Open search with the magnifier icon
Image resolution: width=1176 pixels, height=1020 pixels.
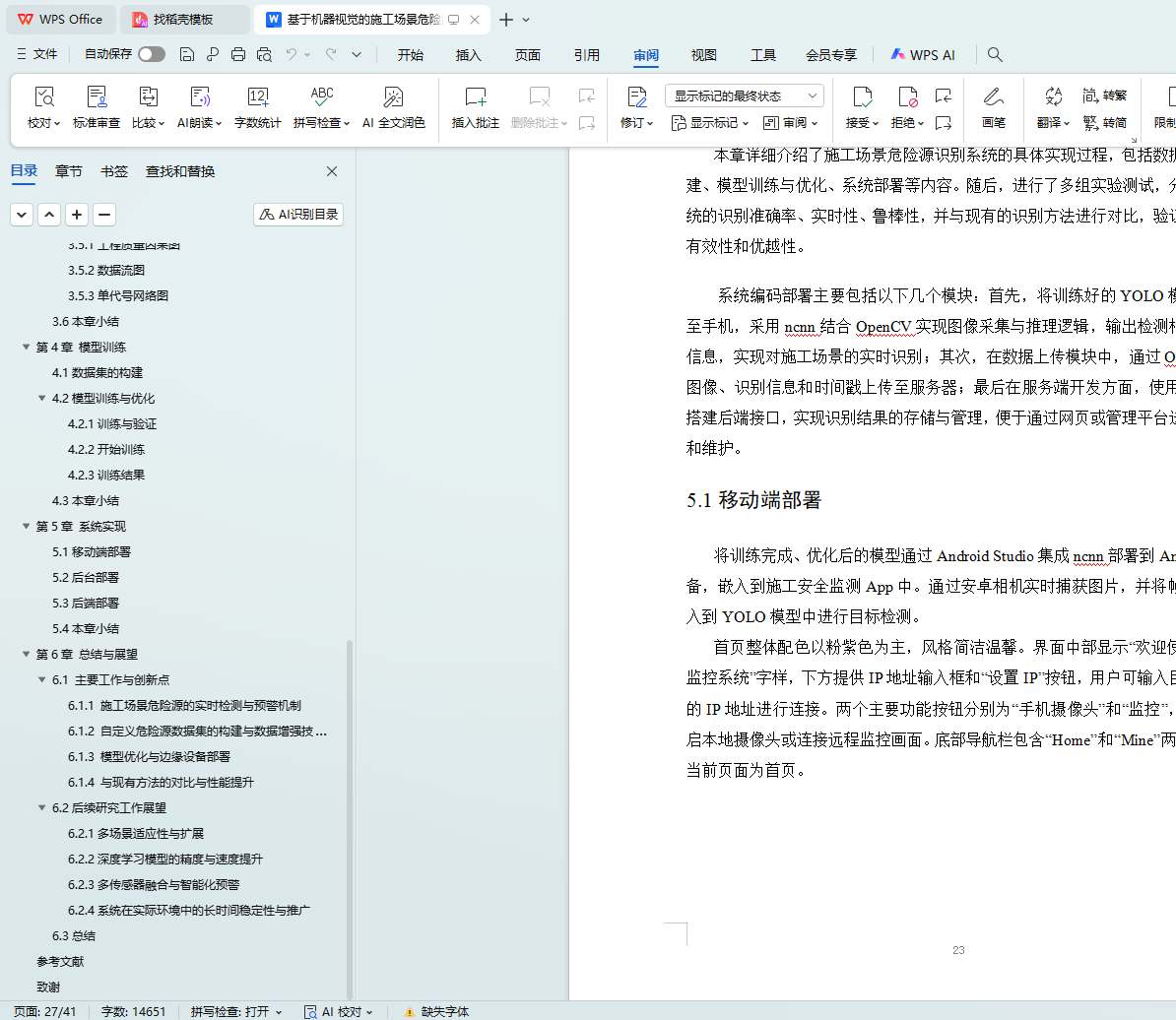[995, 55]
